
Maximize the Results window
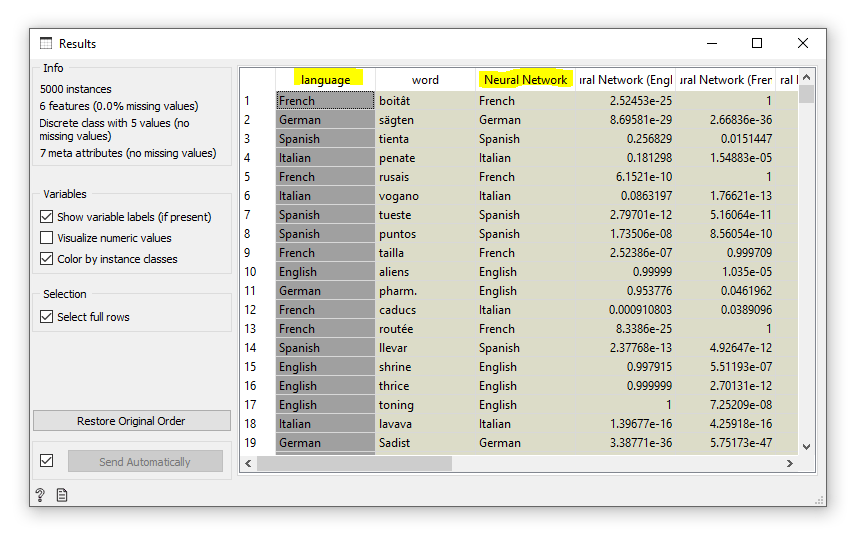click(757, 43)
